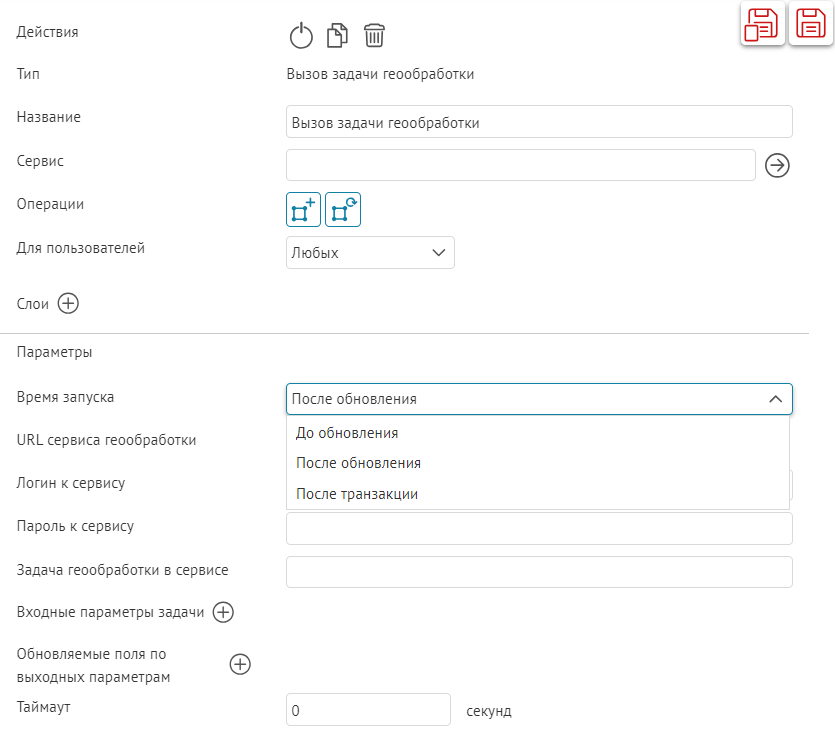The height and width of the screenshot is (734, 835).
Task: Click the arrow icon next to Сервис
Action: [777, 165]
